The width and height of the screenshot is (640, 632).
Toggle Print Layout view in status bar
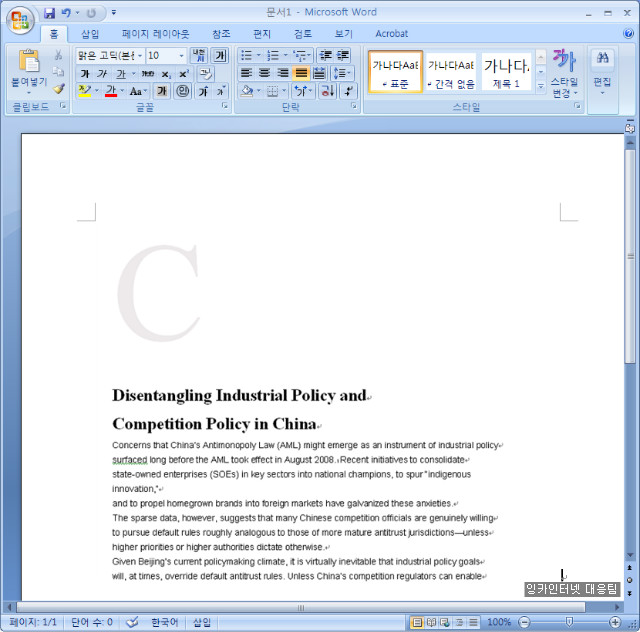[417, 622]
